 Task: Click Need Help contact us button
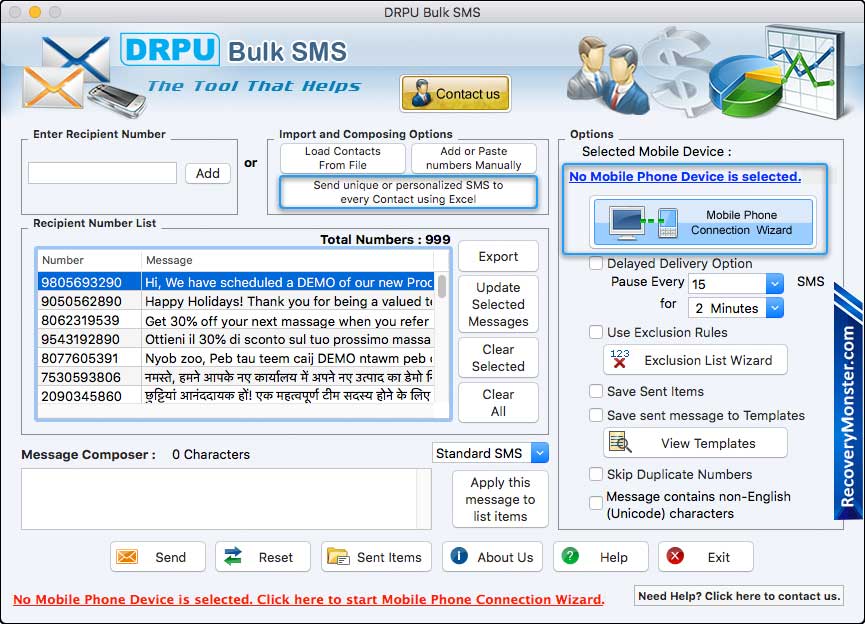[739, 596]
